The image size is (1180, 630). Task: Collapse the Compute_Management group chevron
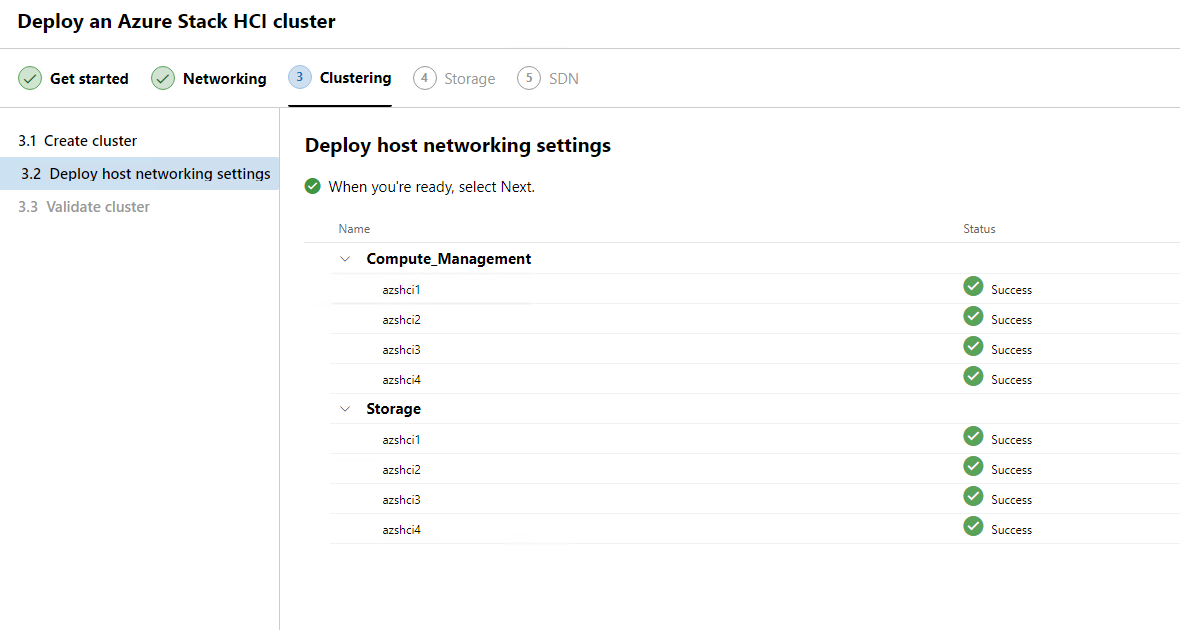tap(346, 259)
